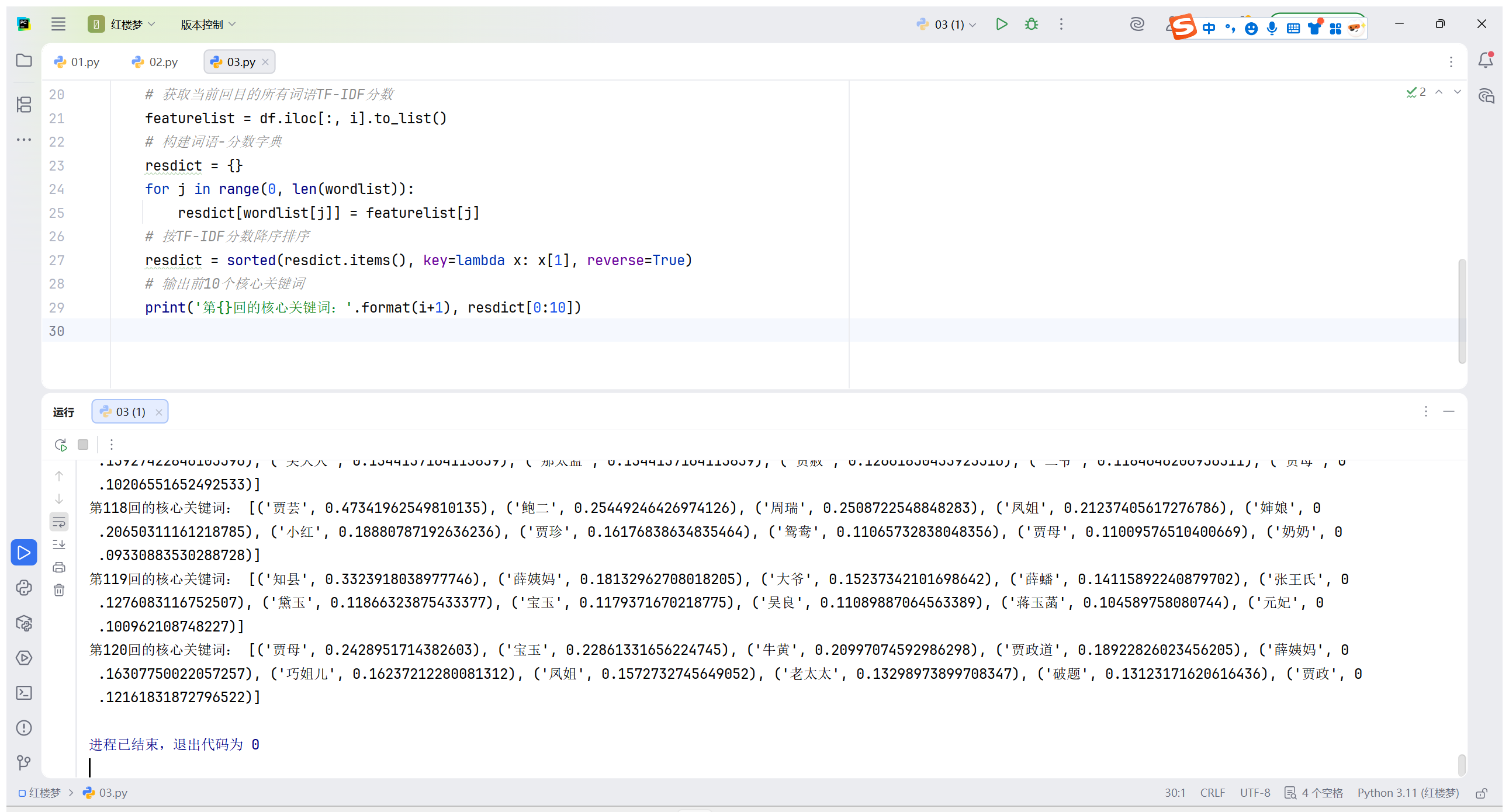The image size is (1509, 812).
Task: Toggle scroll to end in the console
Action: click(x=59, y=544)
